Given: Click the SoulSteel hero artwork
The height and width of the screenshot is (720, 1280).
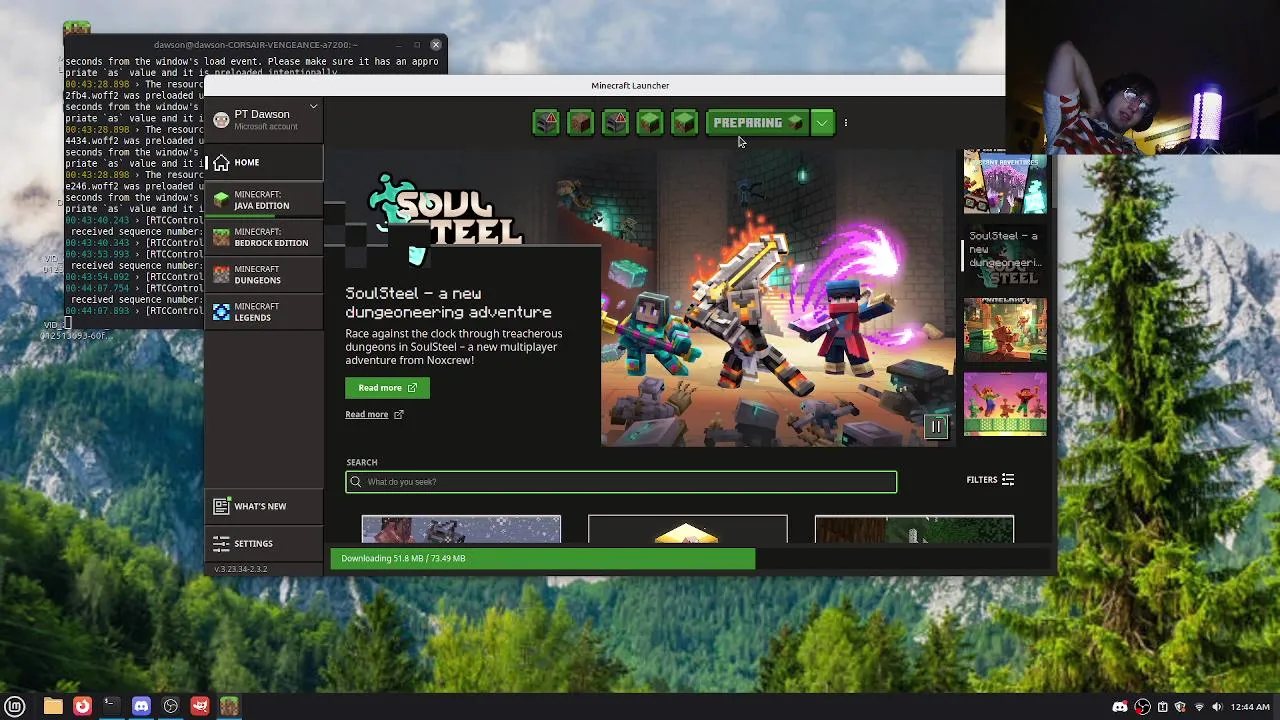Looking at the screenshot, I should point(776,300).
